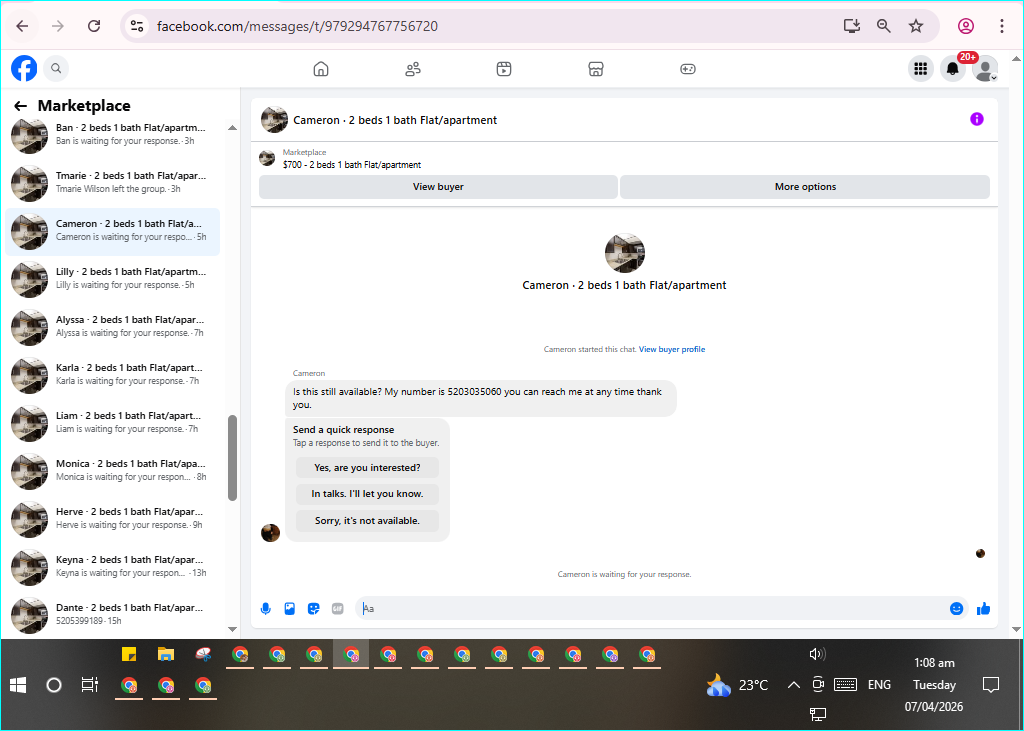
Task: Bookmark this page with star icon
Action: click(x=916, y=26)
